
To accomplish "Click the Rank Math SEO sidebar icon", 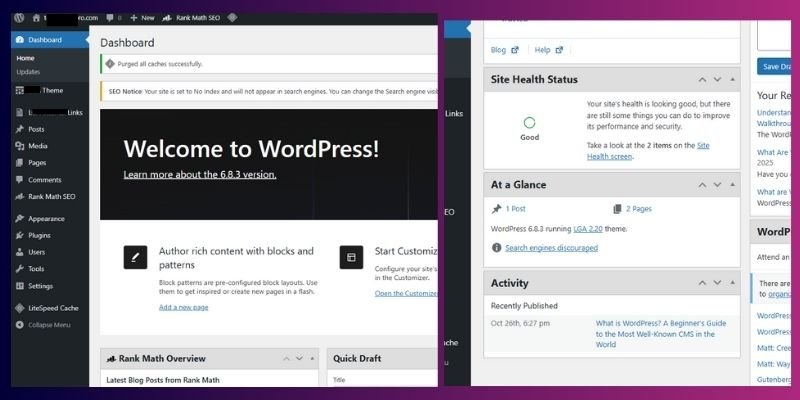I will pyautogui.click(x=20, y=196).
